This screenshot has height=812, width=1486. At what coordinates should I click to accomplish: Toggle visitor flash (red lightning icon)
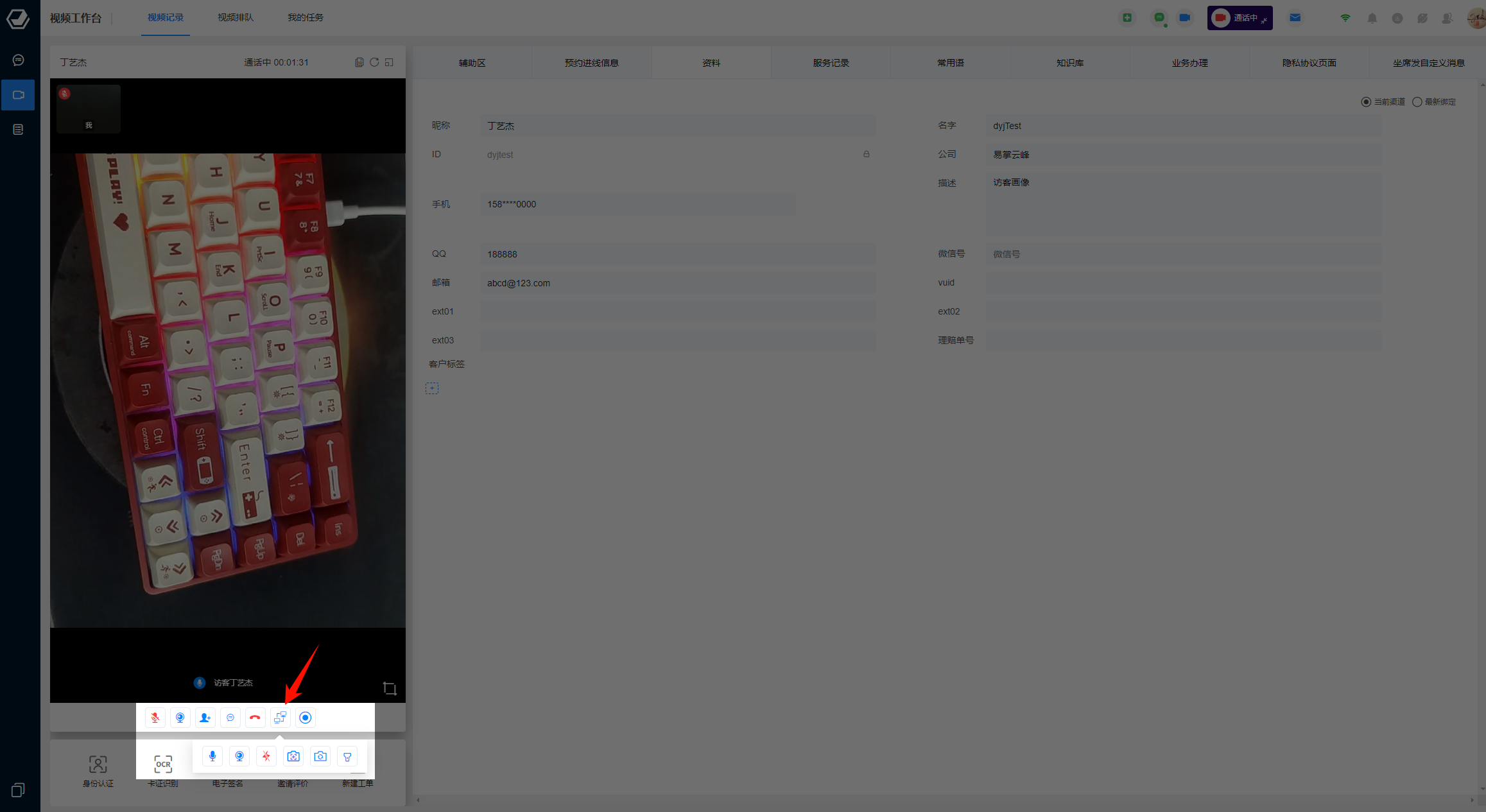coord(266,756)
